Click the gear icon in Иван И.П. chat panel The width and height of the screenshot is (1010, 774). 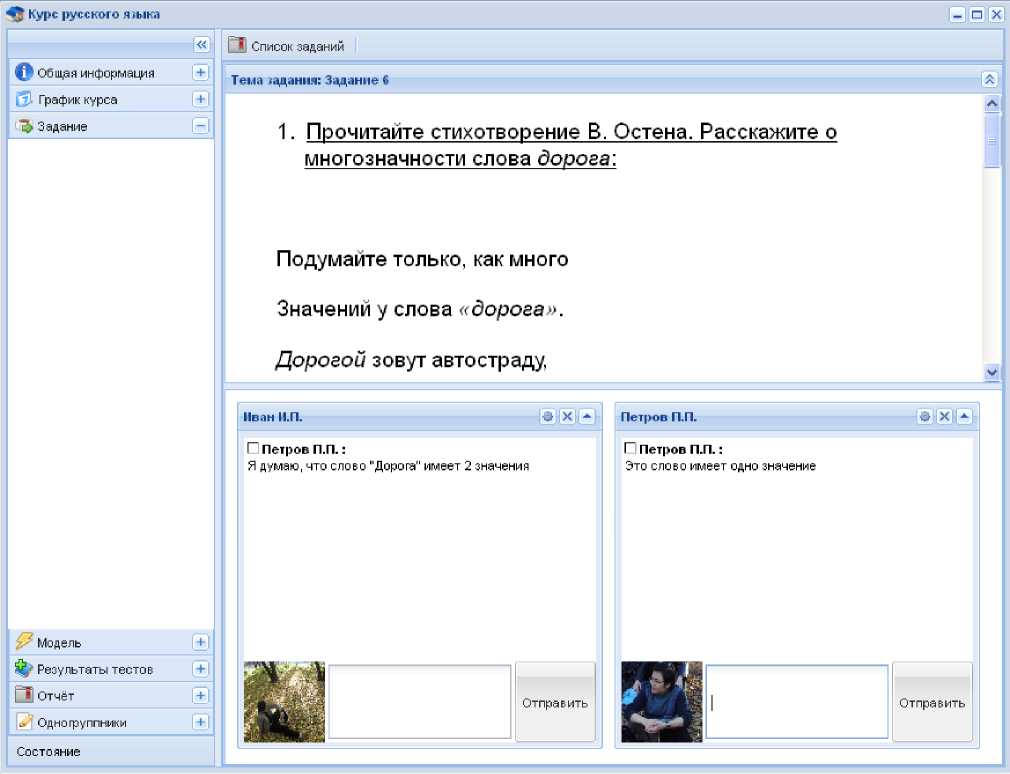click(x=547, y=417)
